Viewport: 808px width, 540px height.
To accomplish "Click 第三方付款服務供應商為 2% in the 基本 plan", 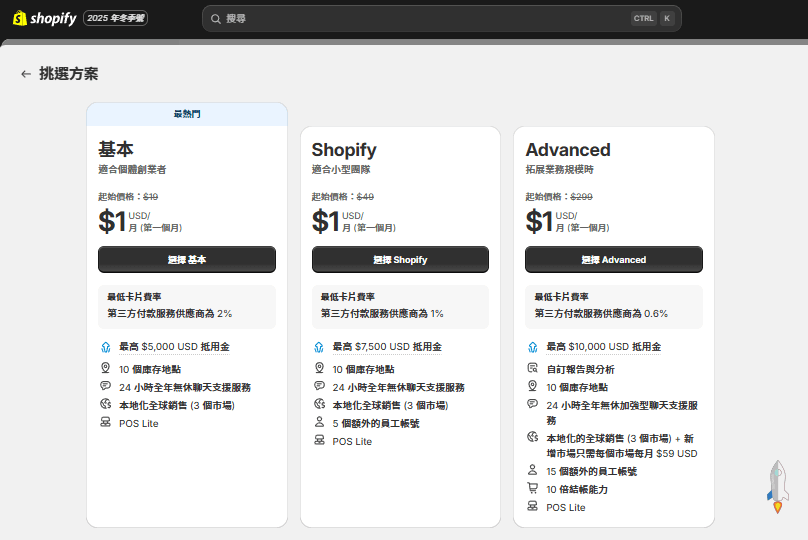I will tap(170, 314).
